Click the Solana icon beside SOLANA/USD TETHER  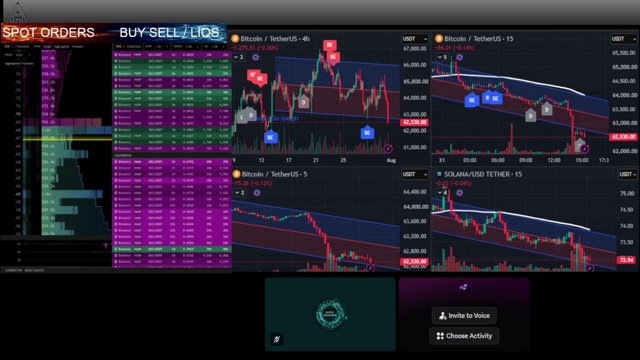click(x=439, y=174)
